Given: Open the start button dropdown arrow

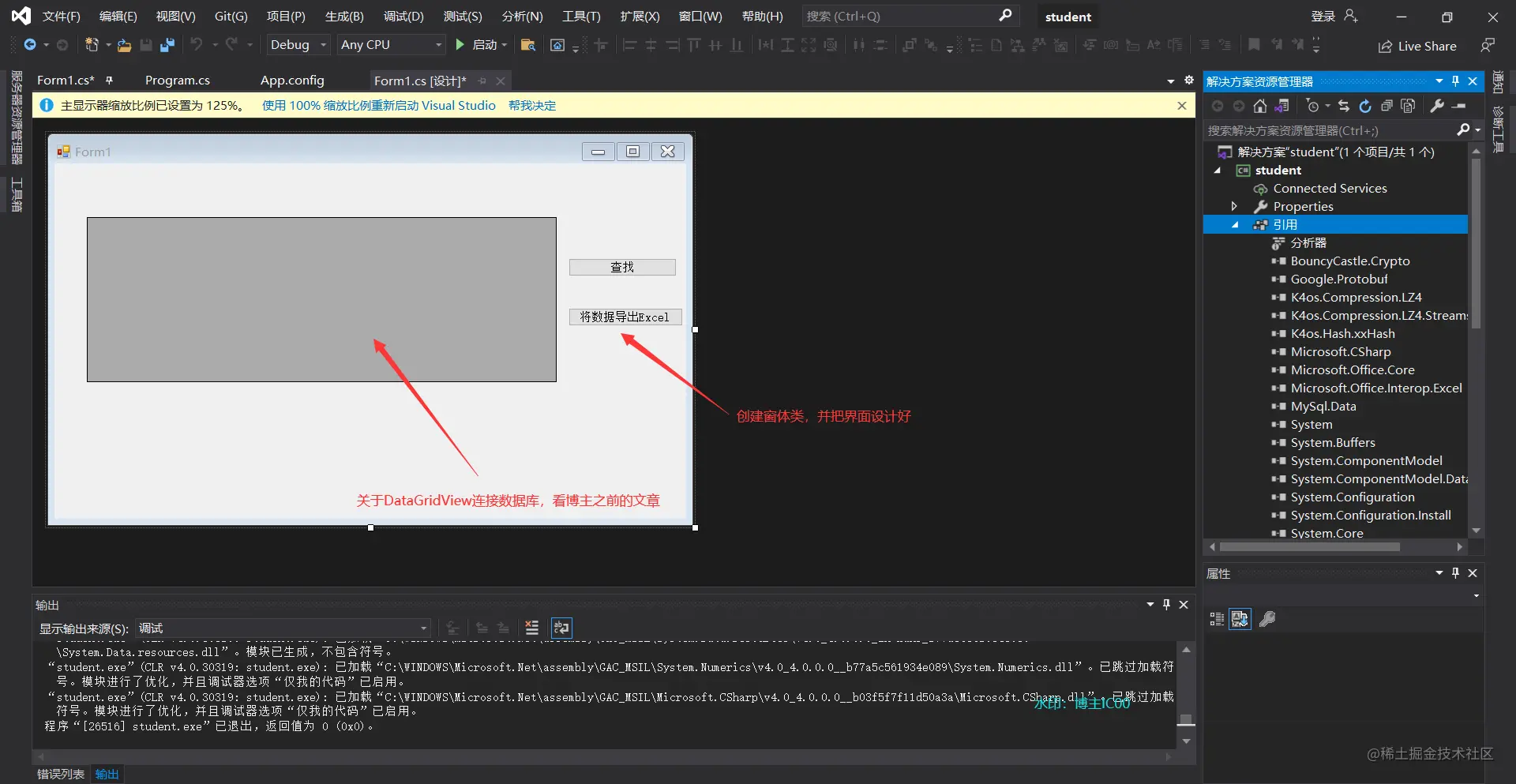Looking at the screenshot, I should [504, 45].
